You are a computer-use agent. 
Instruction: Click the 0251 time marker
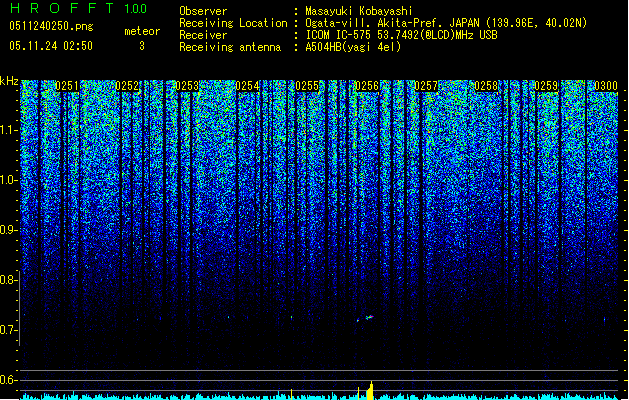click(67, 86)
